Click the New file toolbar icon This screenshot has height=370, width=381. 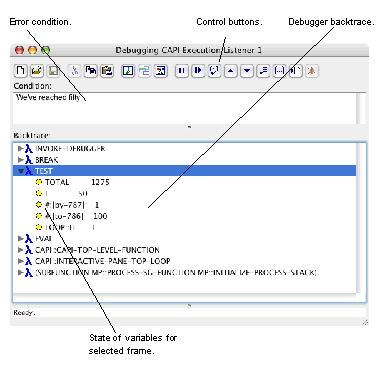point(21,71)
